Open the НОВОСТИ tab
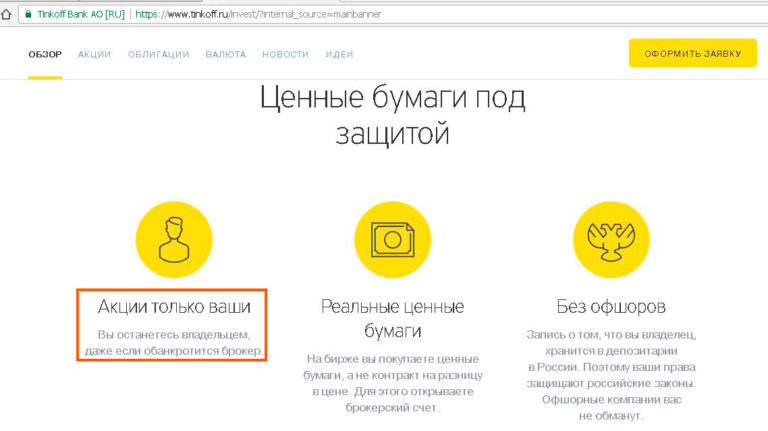Screen dimensions: 768x431 [285, 54]
